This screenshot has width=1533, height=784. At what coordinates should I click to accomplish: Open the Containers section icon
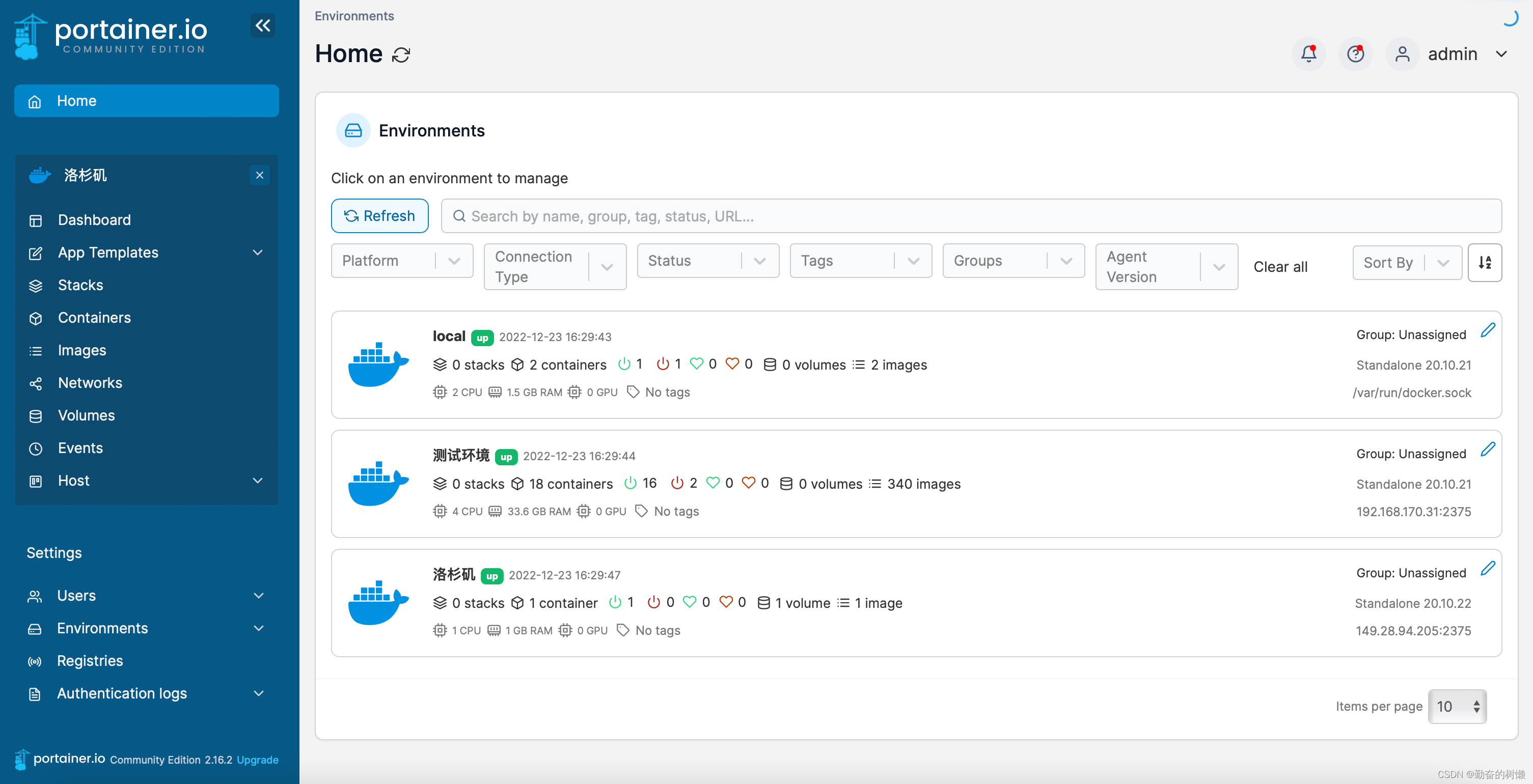point(36,318)
